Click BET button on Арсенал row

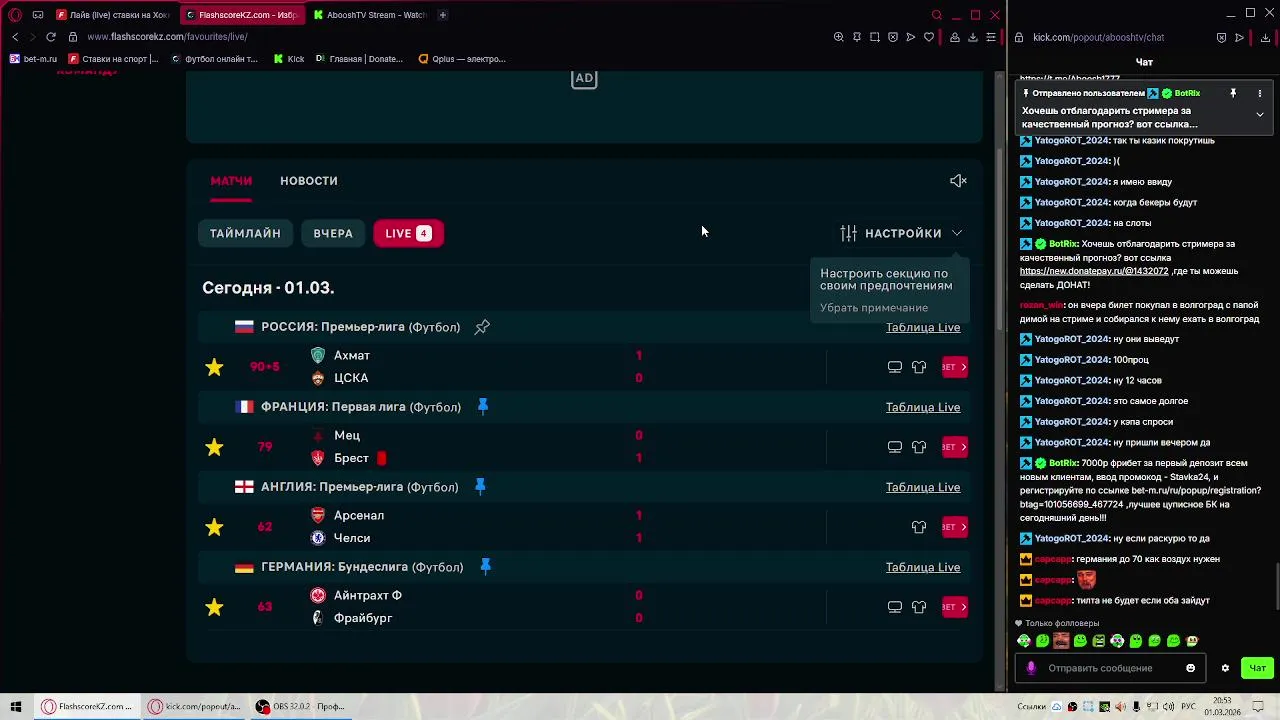(955, 527)
